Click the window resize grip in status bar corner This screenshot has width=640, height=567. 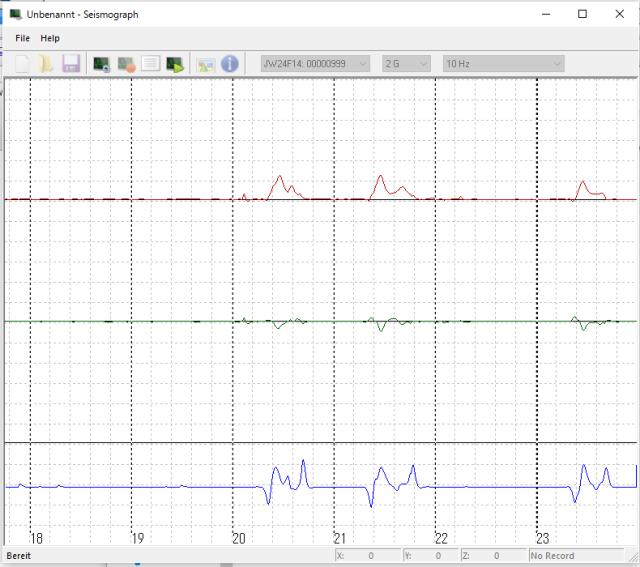click(x=633, y=557)
